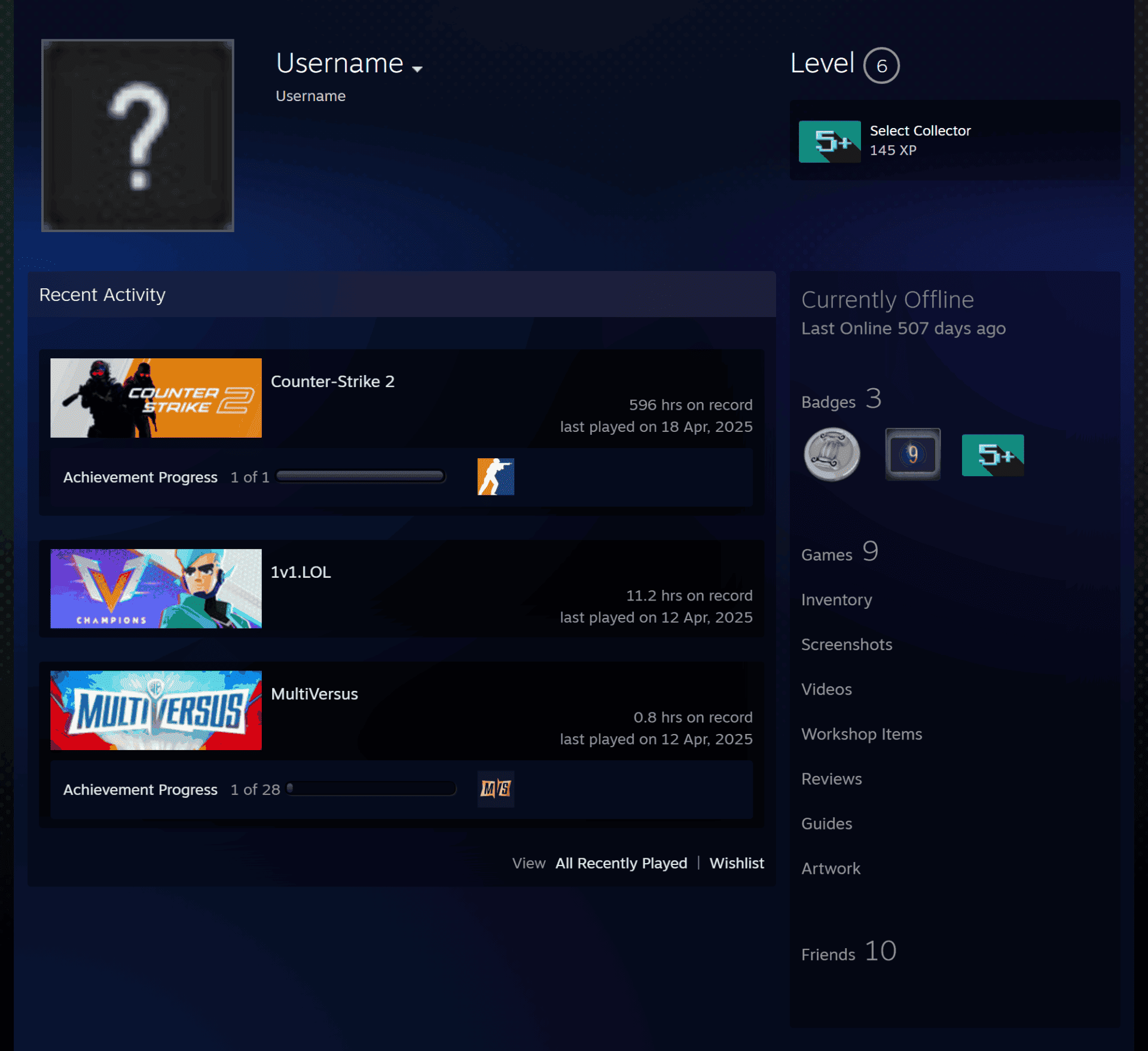
Task: Click the '145 XP' text
Action: 893,150
